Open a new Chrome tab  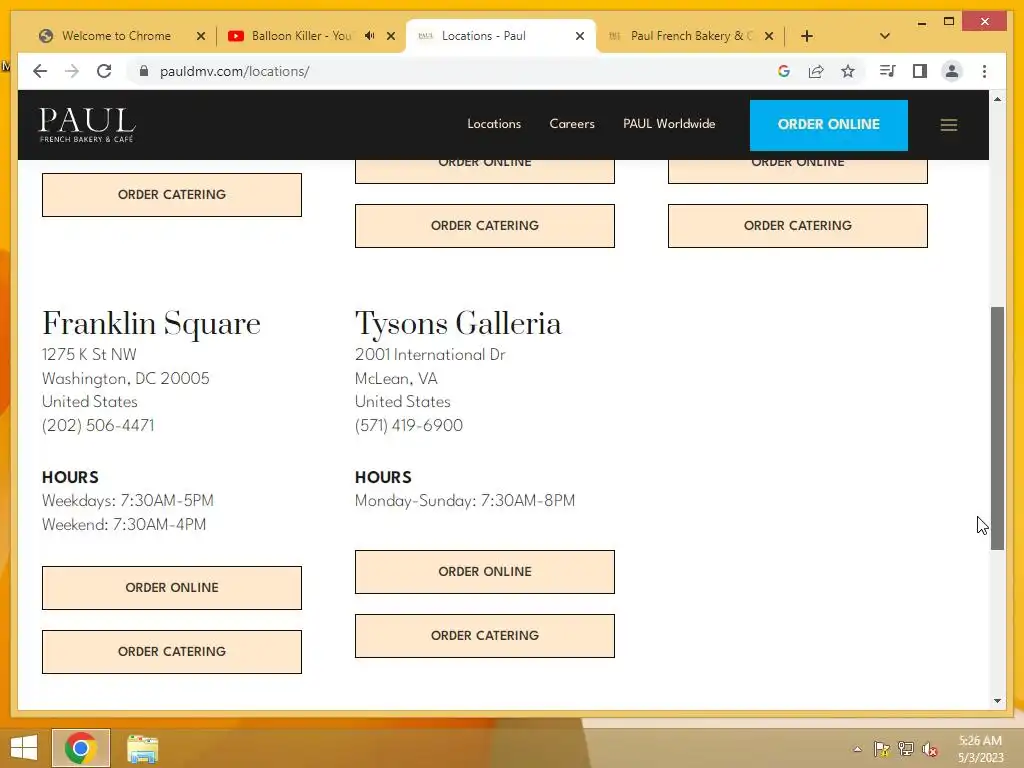coord(807,36)
